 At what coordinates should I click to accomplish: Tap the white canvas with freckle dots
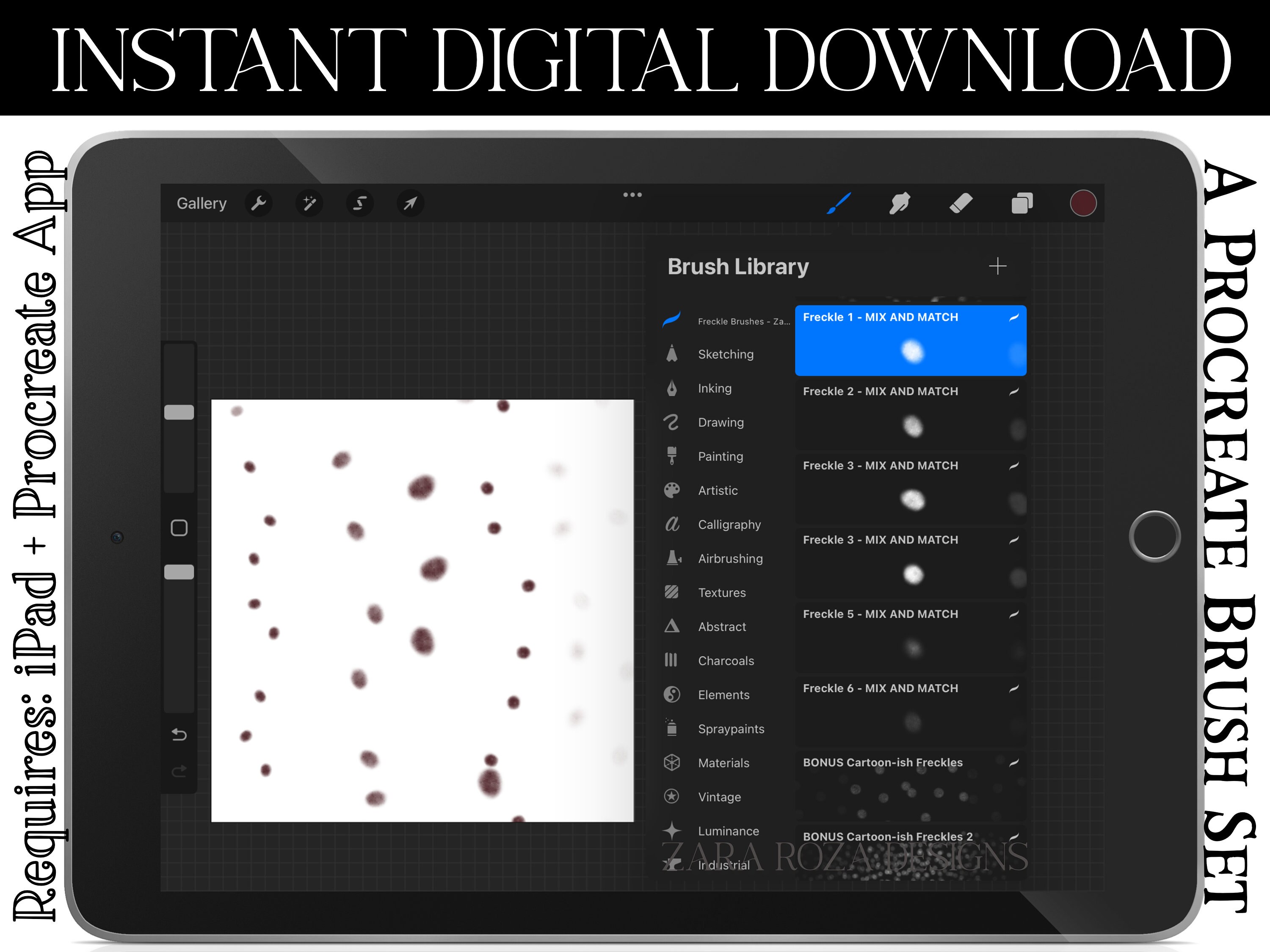tap(422, 610)
